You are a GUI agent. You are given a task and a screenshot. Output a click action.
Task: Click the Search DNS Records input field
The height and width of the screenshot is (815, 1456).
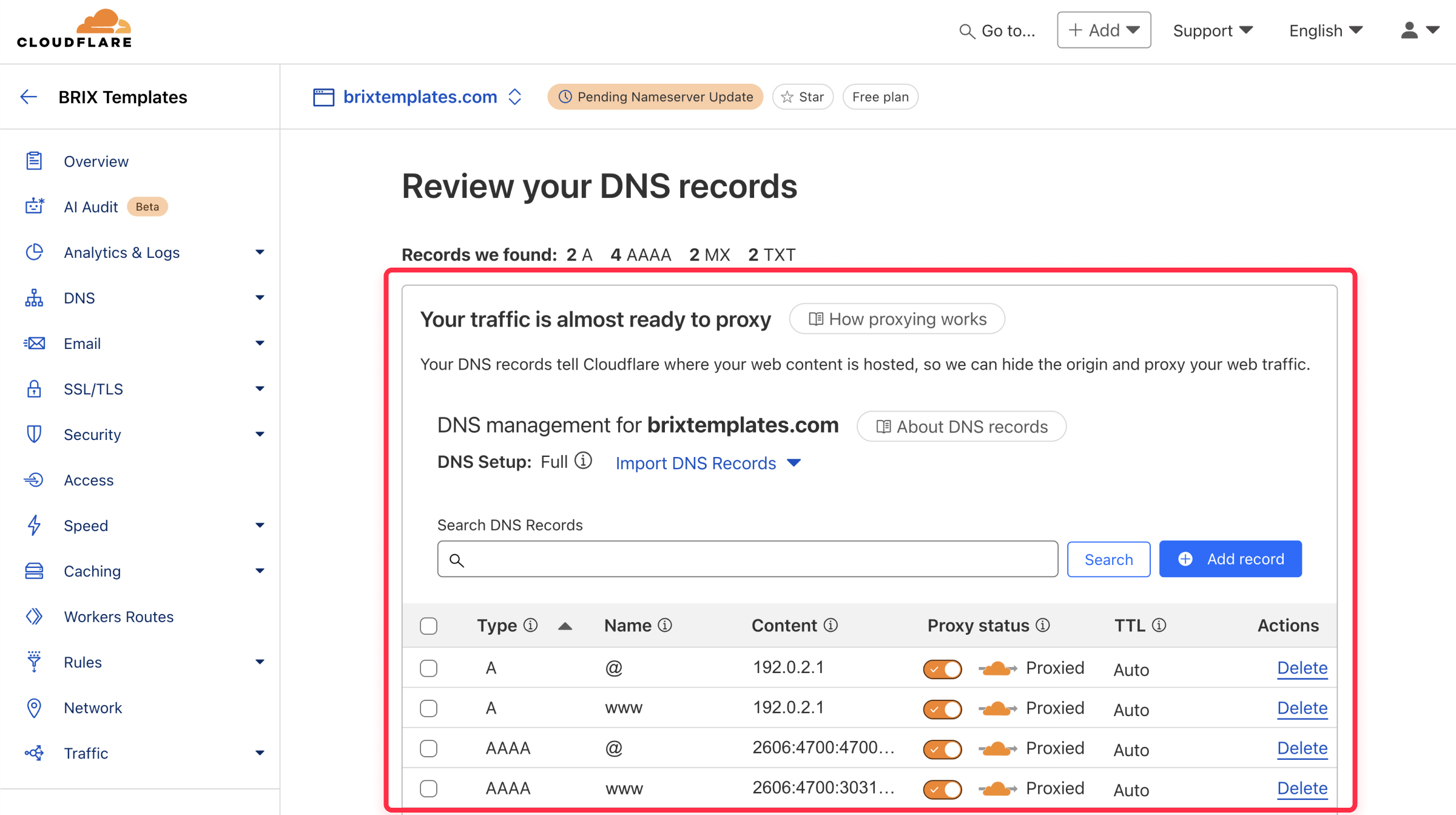pyautogui.click(x=747, y=559)
